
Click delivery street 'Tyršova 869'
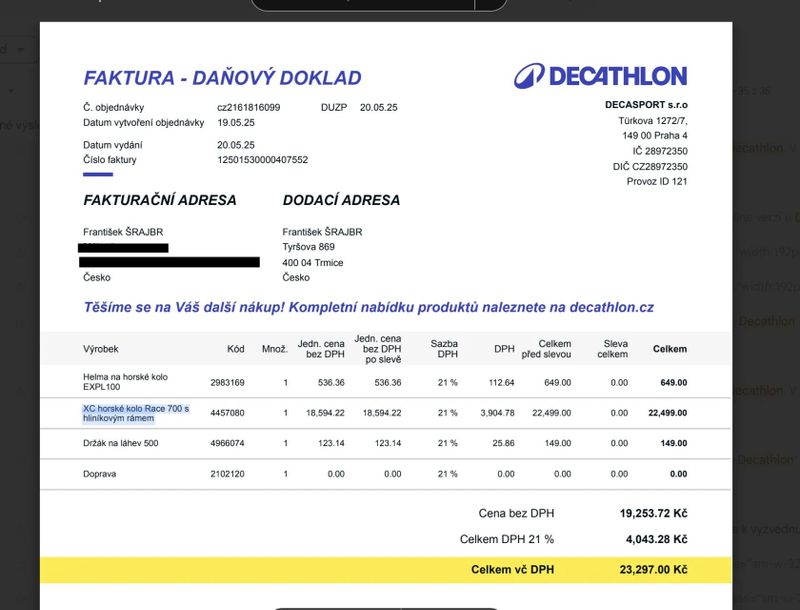(x=308, y=247)
